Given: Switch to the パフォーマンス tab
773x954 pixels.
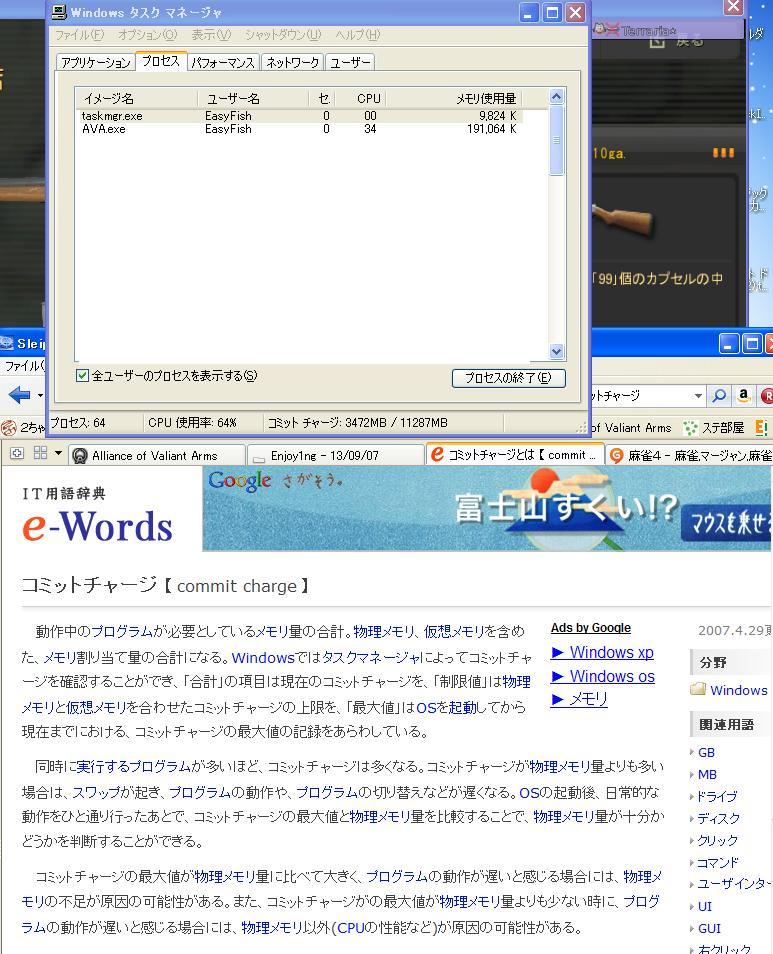Looking at the screenshot, I should (223, 62).
